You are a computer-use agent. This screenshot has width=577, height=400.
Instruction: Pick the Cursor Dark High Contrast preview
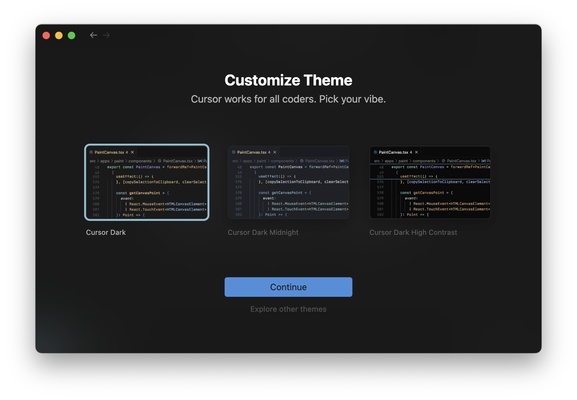(x=430, y=182)
